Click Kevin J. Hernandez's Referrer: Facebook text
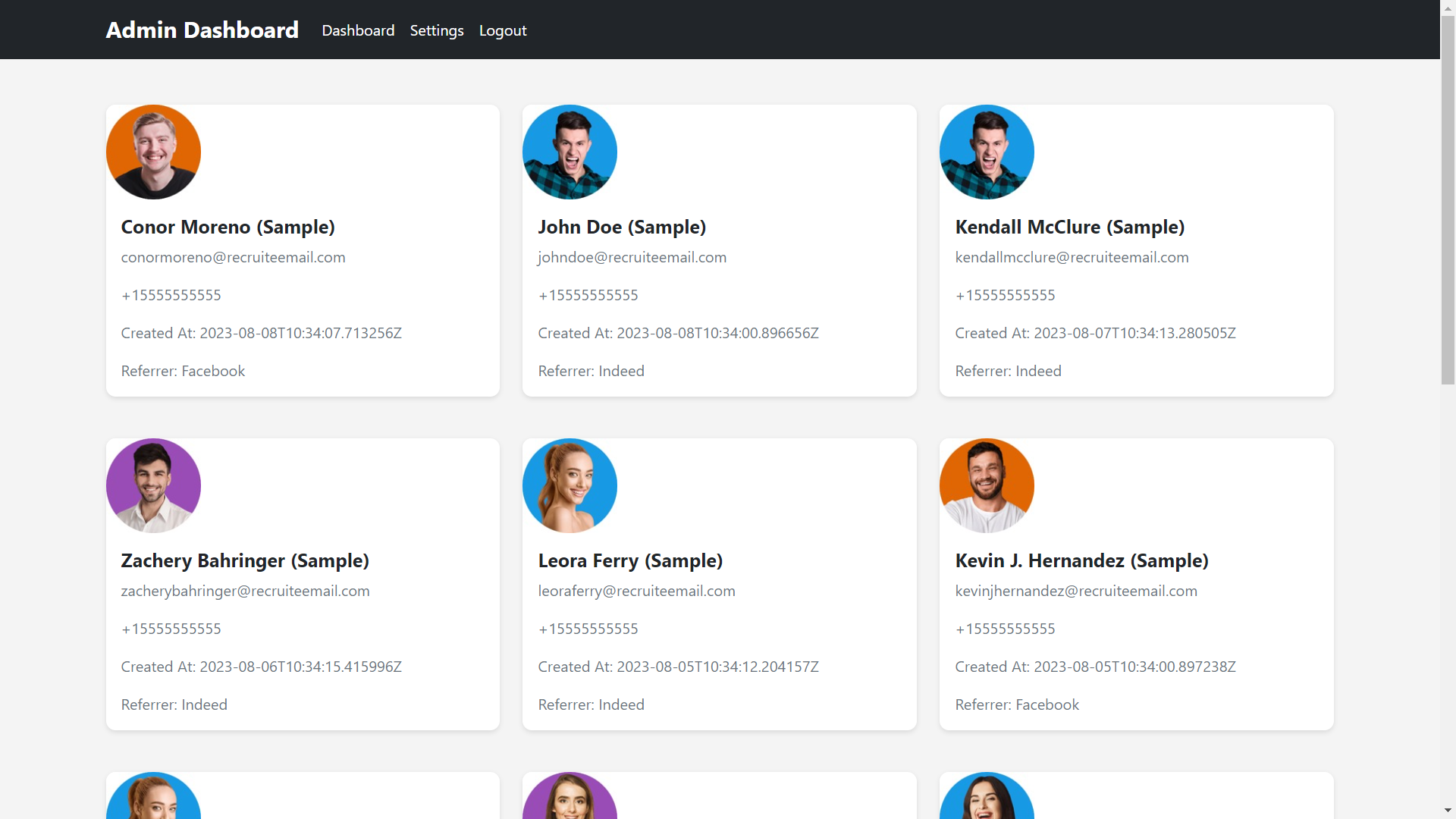Viewport: 1456px width, 819px height. [x=1017, y=704]
